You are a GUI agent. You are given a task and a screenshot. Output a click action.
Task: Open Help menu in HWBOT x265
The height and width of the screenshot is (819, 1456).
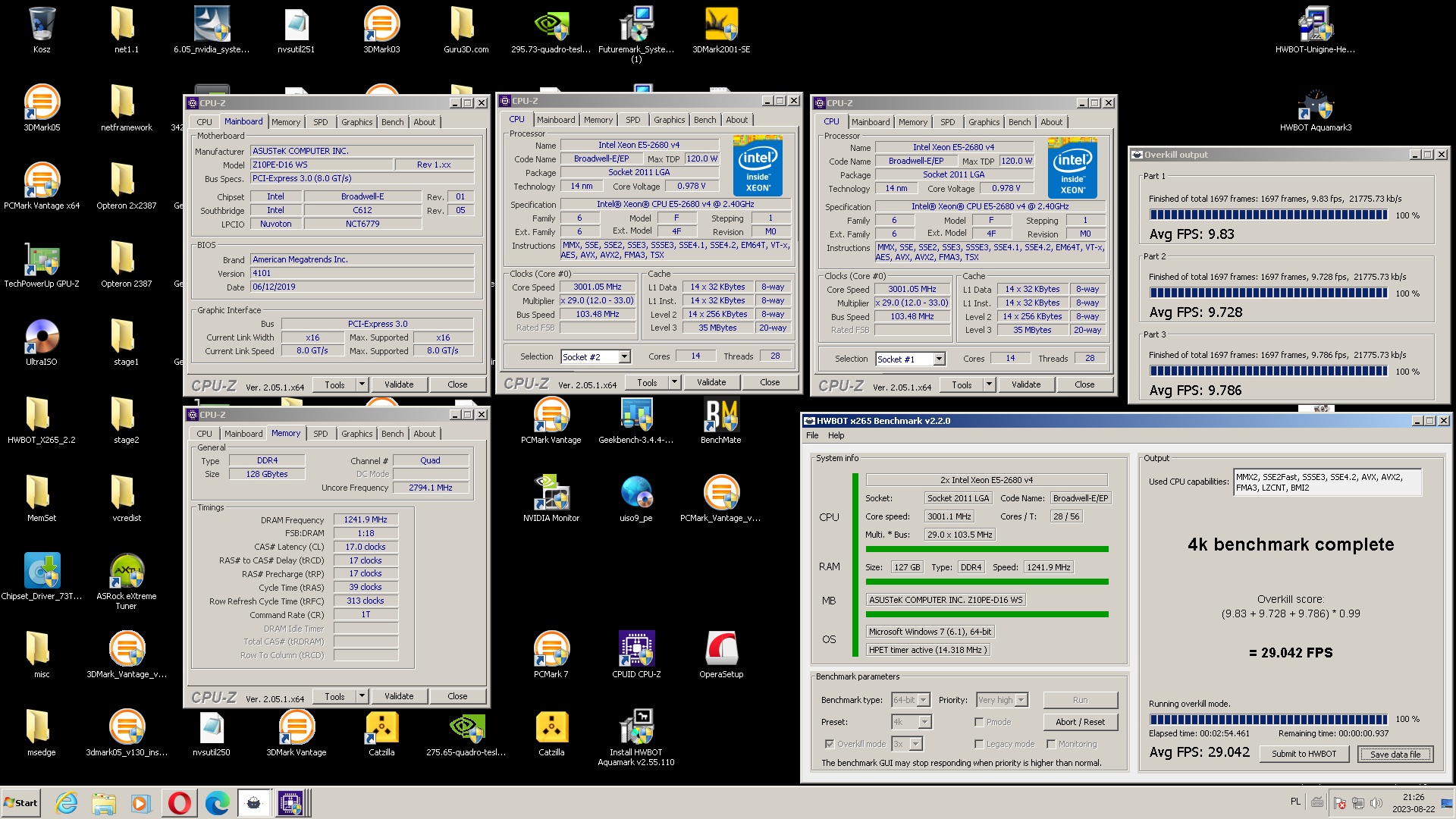click(836, 435)
